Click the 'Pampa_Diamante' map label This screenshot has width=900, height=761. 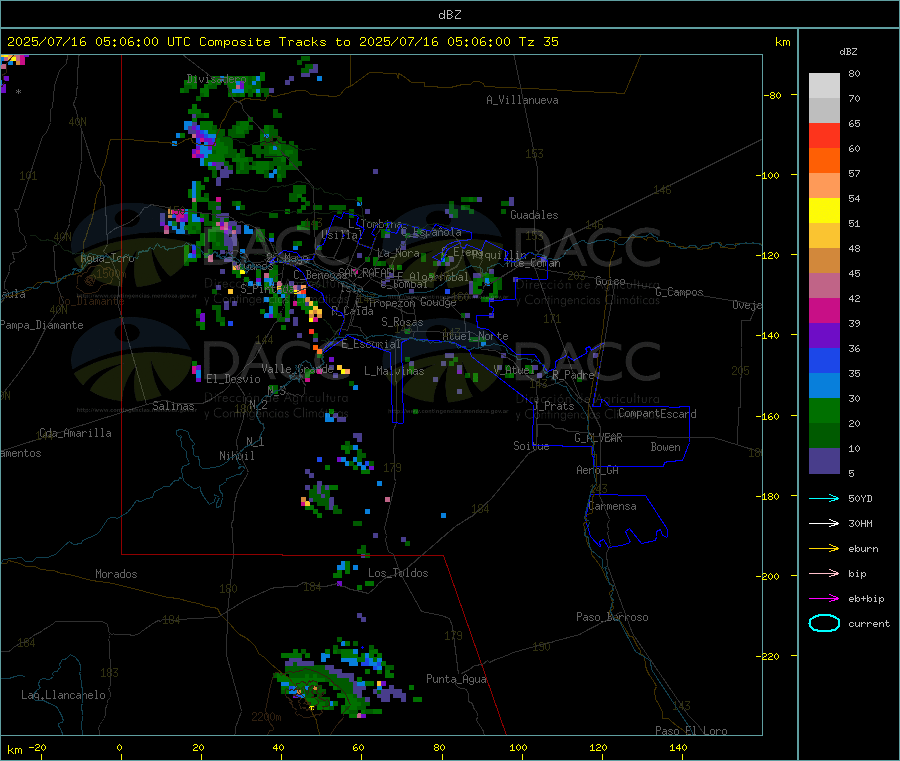pyautogui.click(x=41, y=325)
